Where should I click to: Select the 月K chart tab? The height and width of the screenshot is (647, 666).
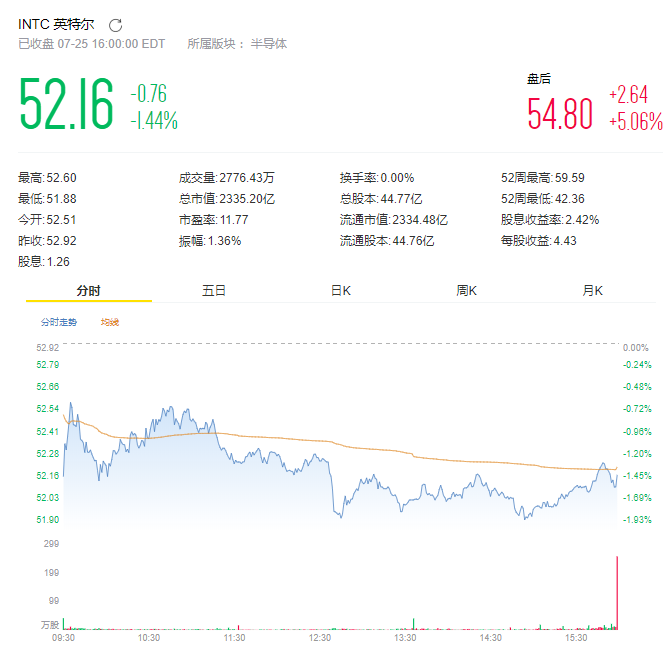click(x=593, y=291)
